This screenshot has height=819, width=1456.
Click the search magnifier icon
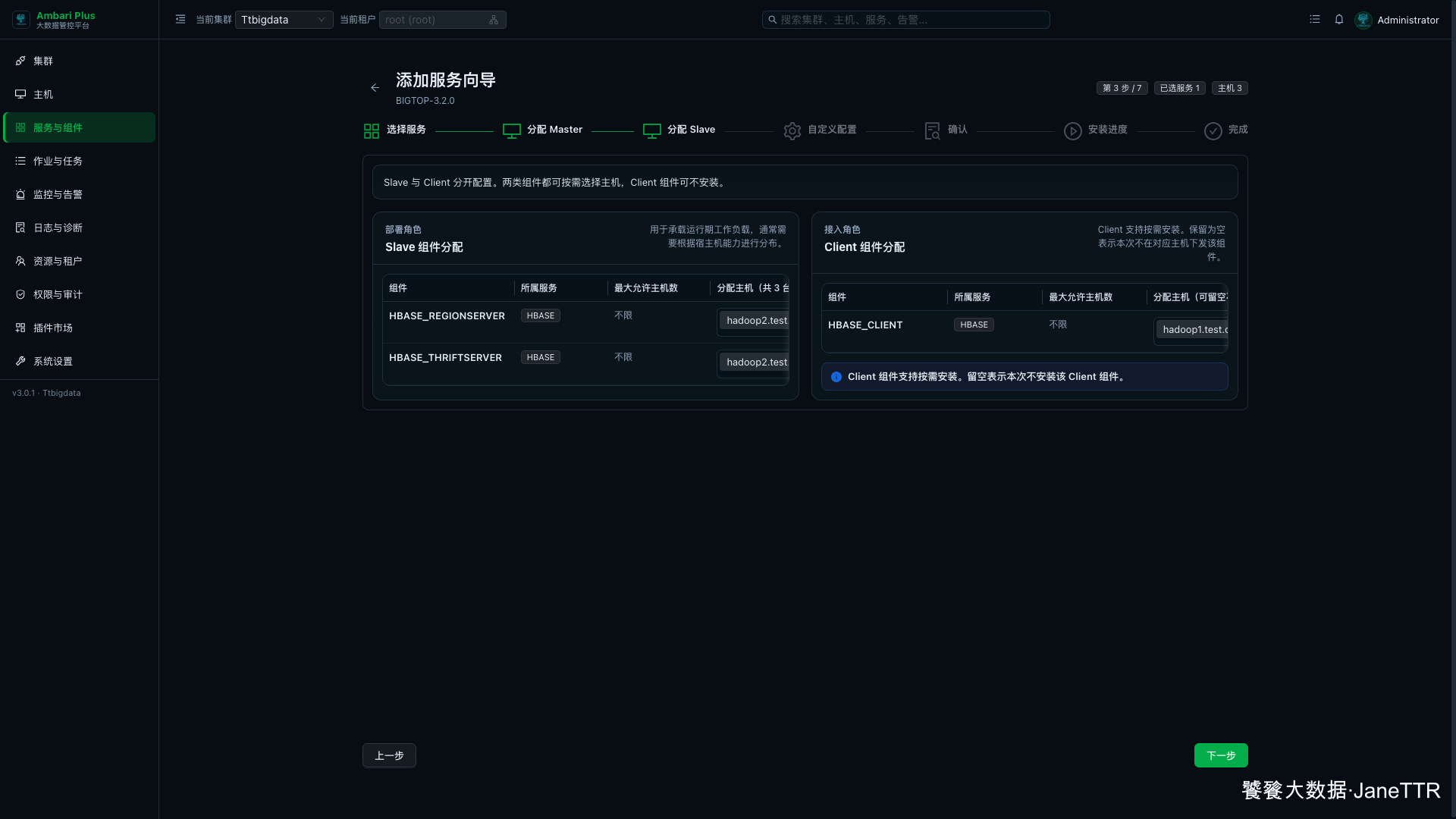pyautogui.click(x=772, y=20)
